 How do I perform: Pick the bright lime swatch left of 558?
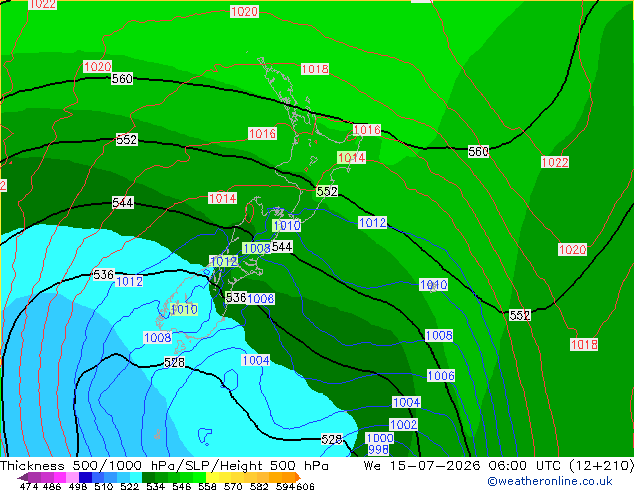(199, 477)
